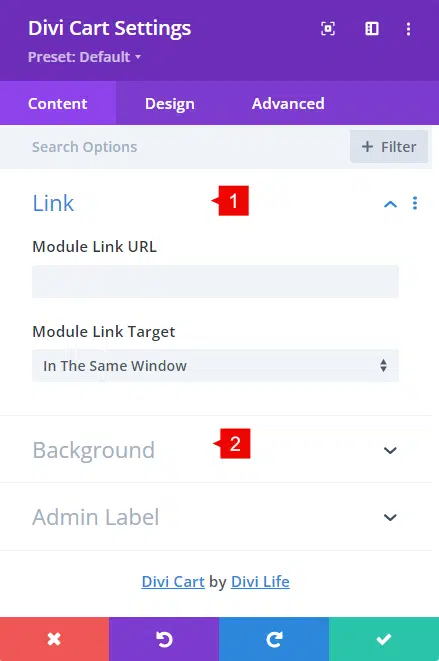Undo the last change with the purple arrow
439x661 pixels.
point(164,639)
